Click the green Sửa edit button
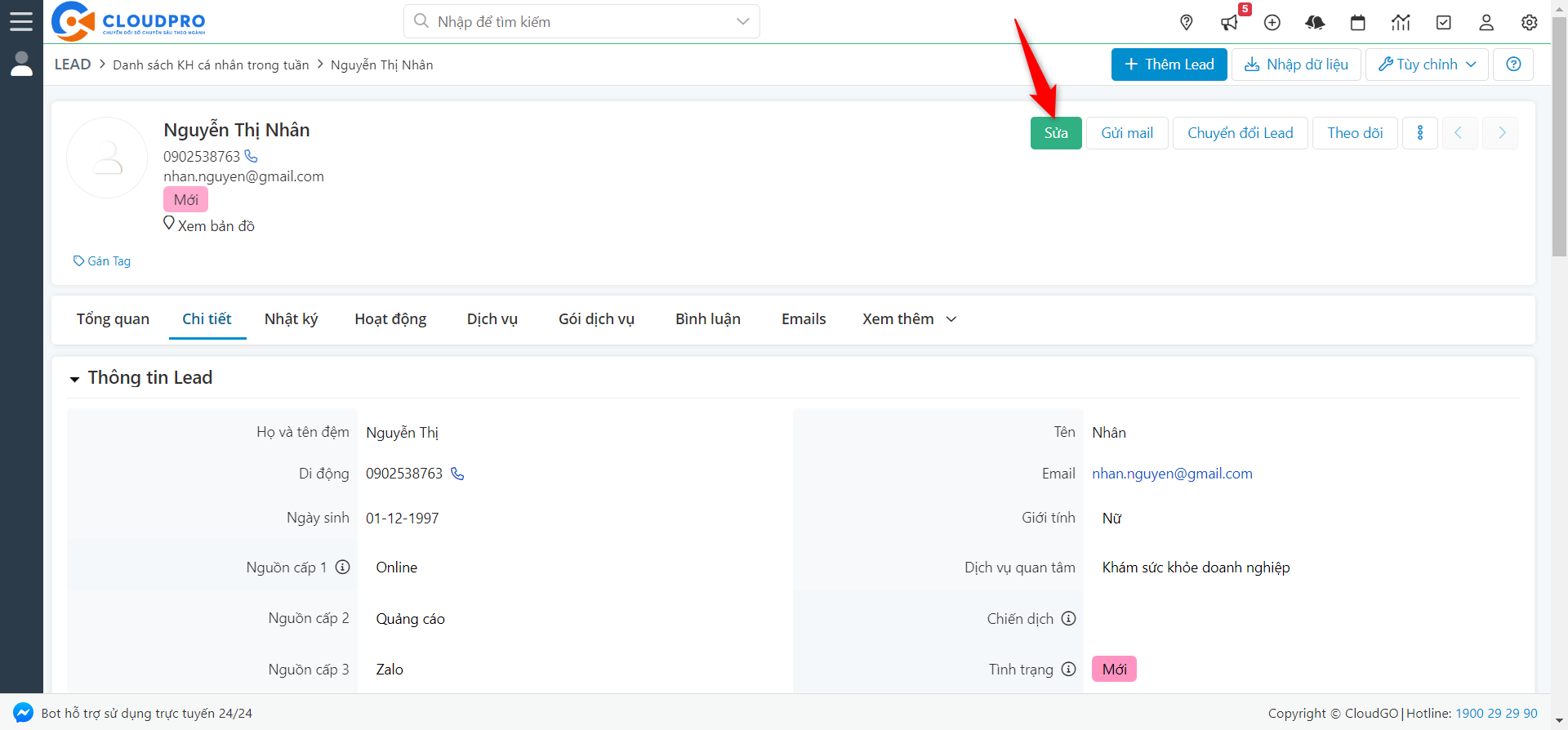This screenshot has width=1568, height=730. pyautogui.click(x=1056, y=133)
